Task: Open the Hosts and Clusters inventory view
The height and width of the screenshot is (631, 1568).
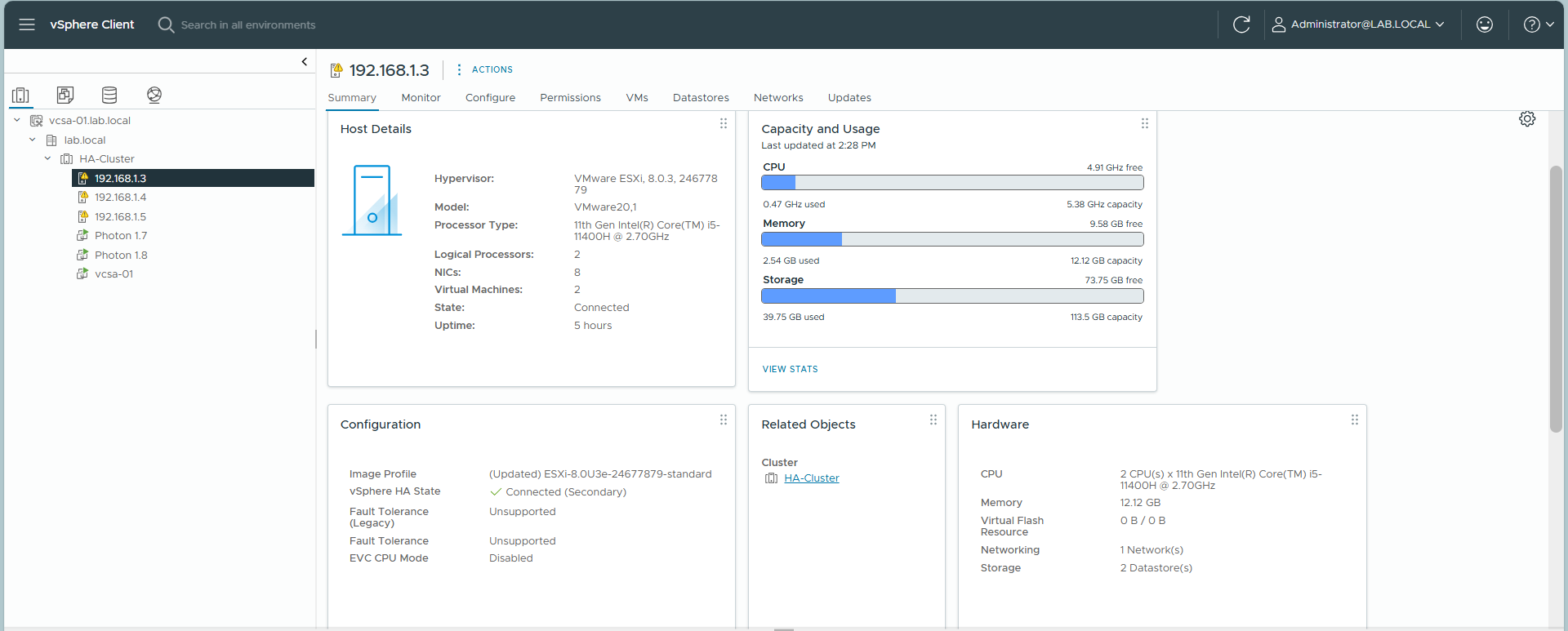Action: (x=21, y=95)
